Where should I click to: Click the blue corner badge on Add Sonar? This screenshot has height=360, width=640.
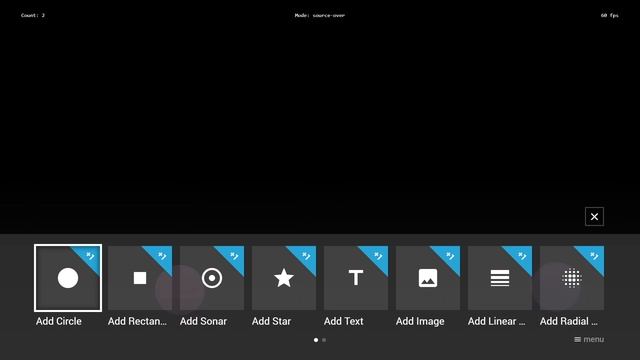coord(234,257)
